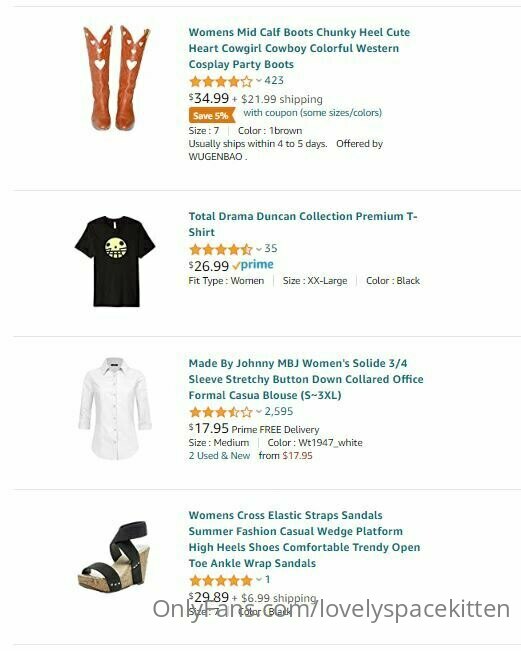Expand rating dropdown arrow beside 423 reviews

259,81
